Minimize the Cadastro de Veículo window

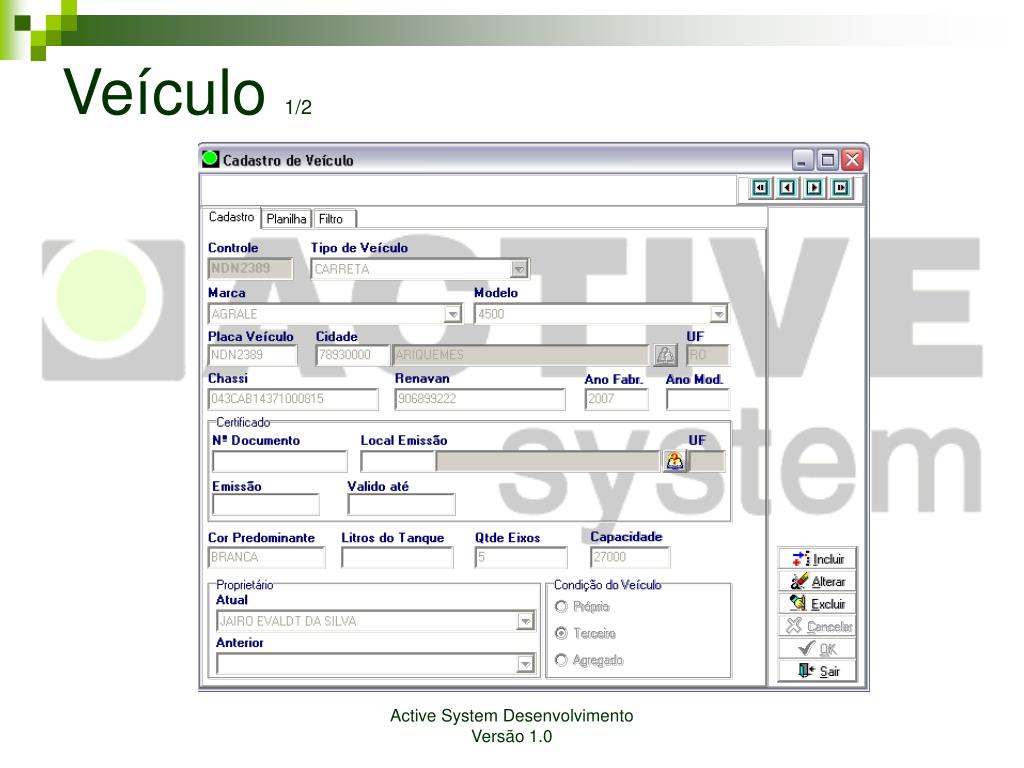click(x=803, y=159)
